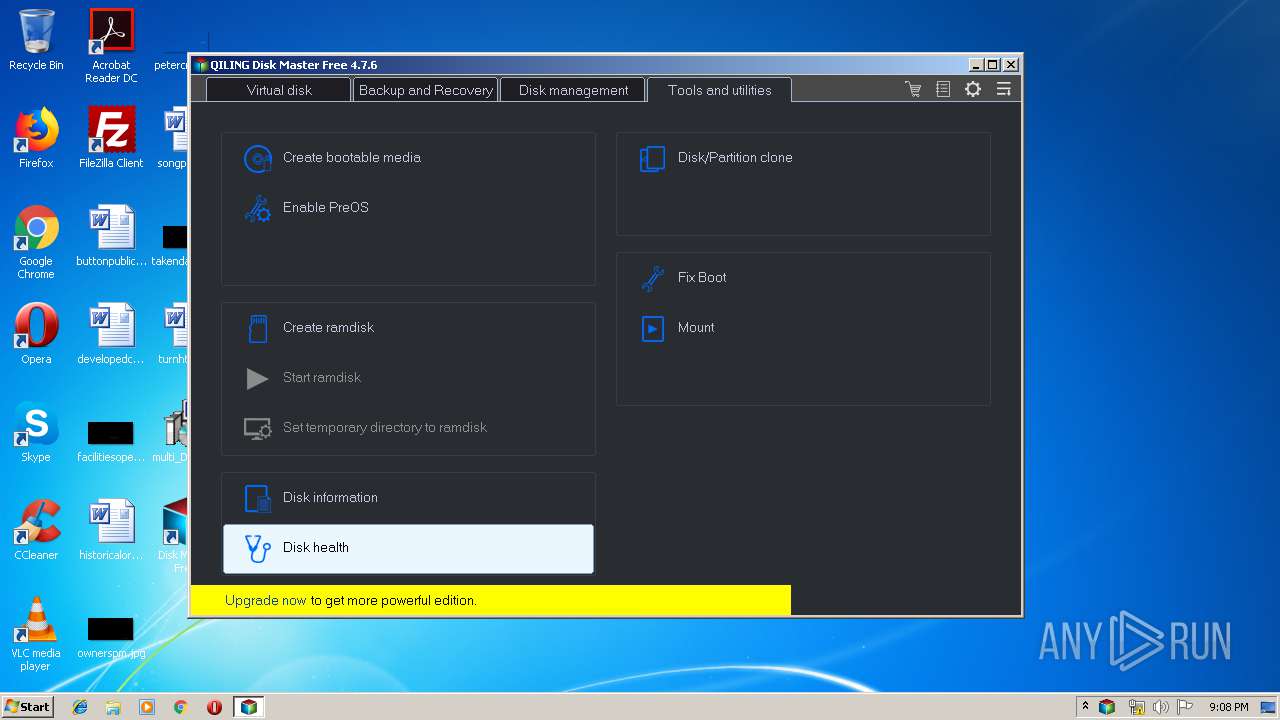Viewport: 1280px width, 720px height.
Task: Click the Enable PreOS wrench icon
Action: tap(258, 208)
